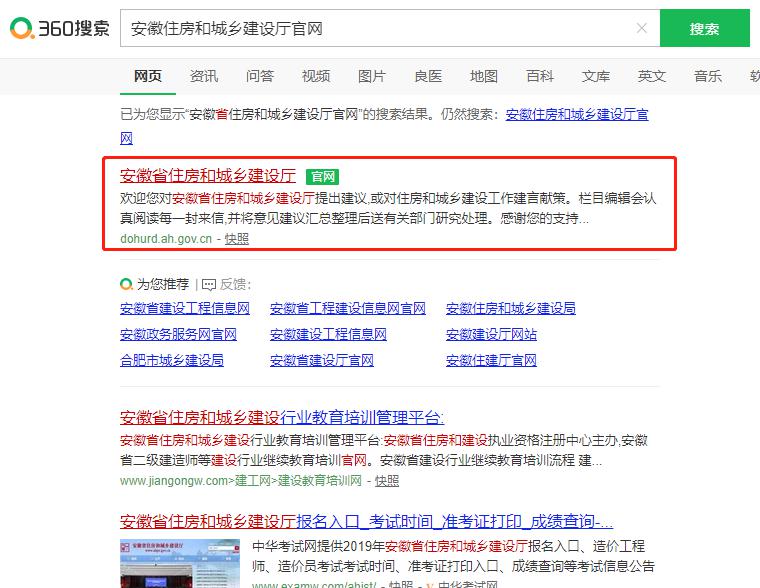Click the 为您推荐 360 icon
760x588 pixels.
point(126,284)
